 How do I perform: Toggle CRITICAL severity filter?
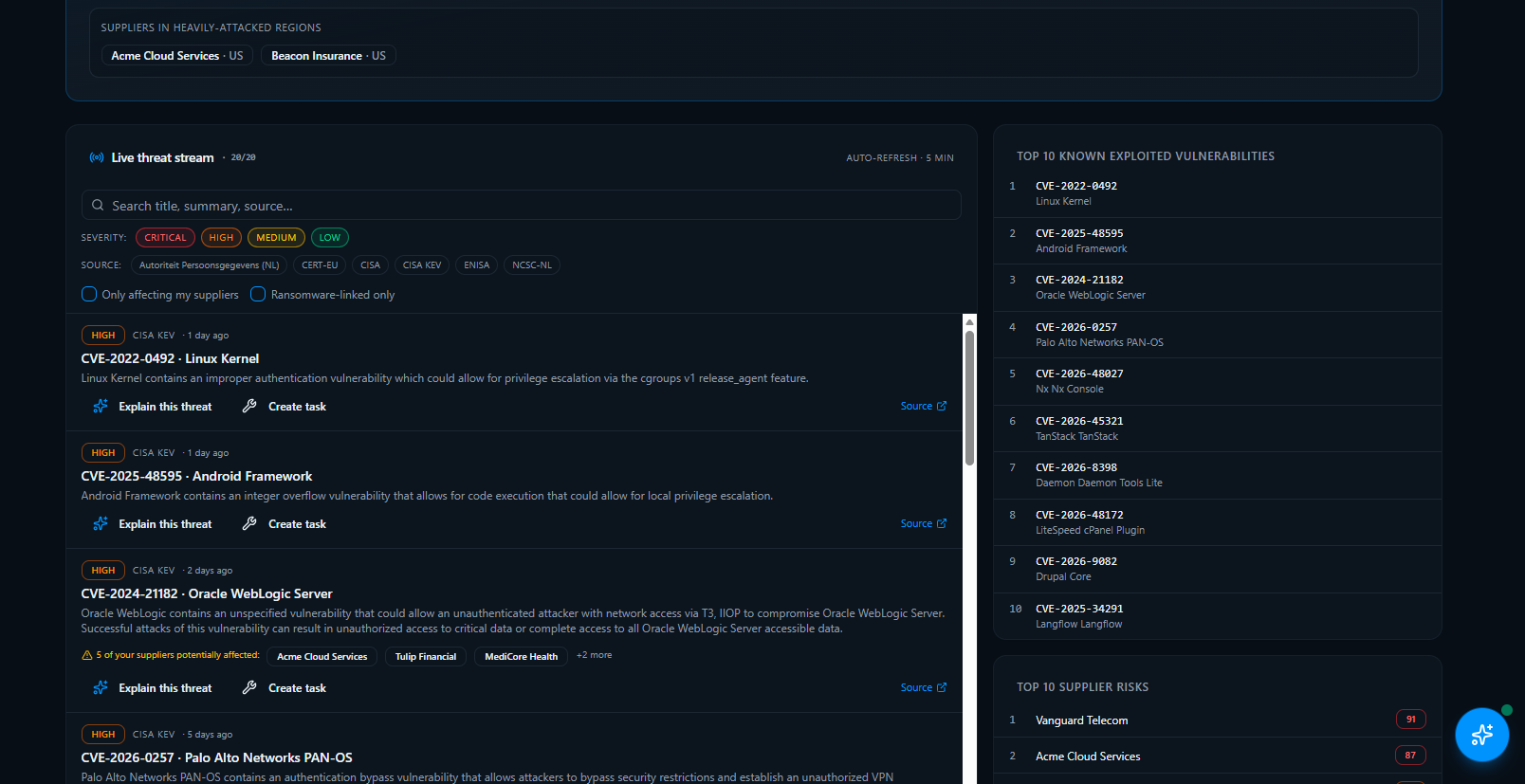pyautogui.click(x=165, y=237)
